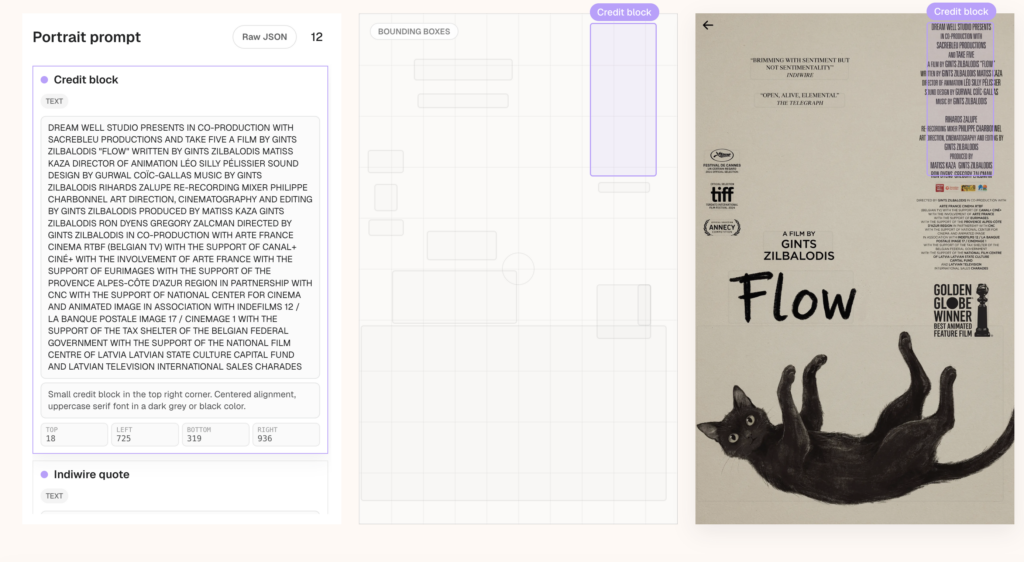Click the Annecy laurel logo on poster
The image size is (1024, 562).
(722, 227)
